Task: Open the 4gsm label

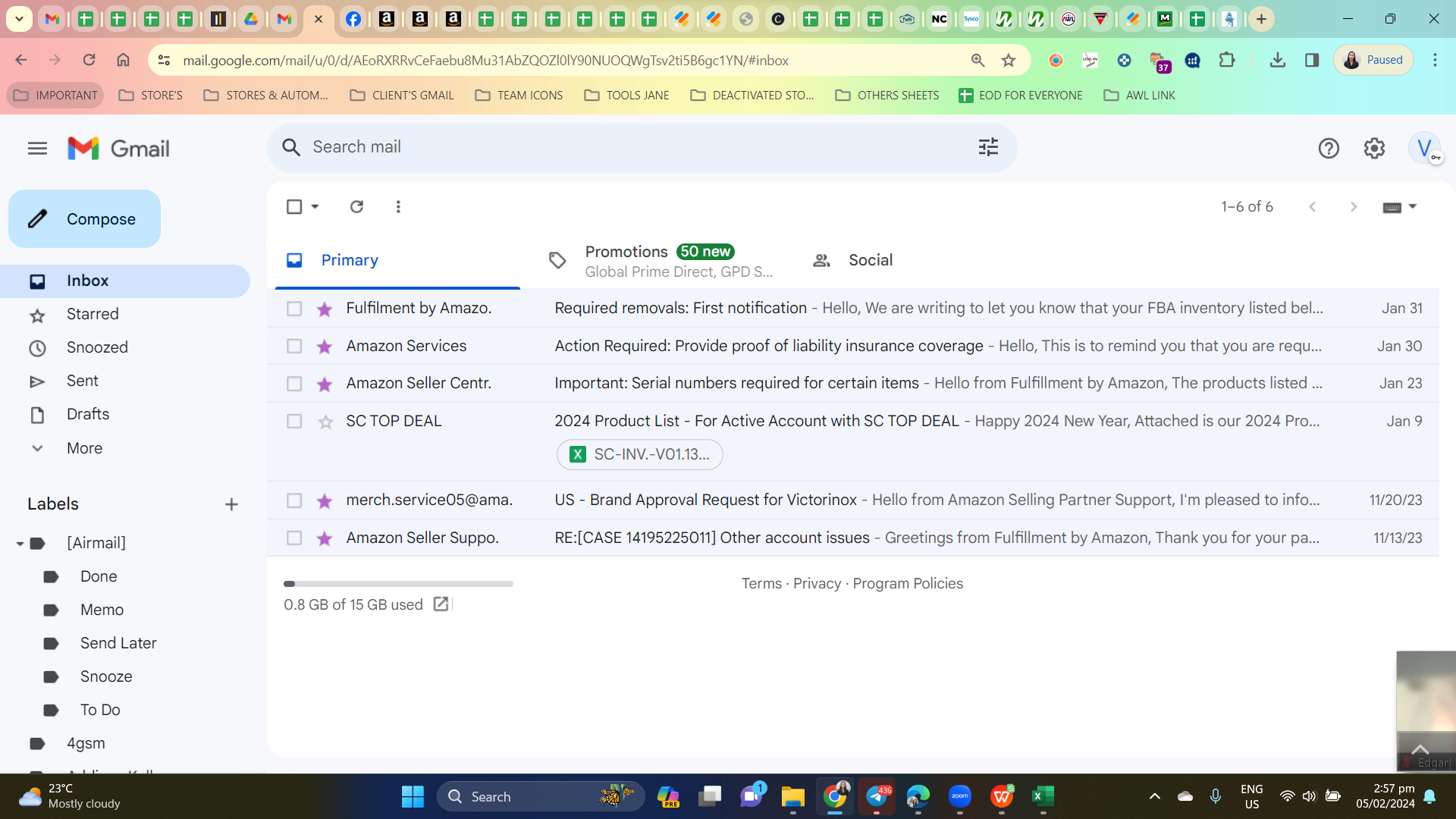Action: pos(86,744)
